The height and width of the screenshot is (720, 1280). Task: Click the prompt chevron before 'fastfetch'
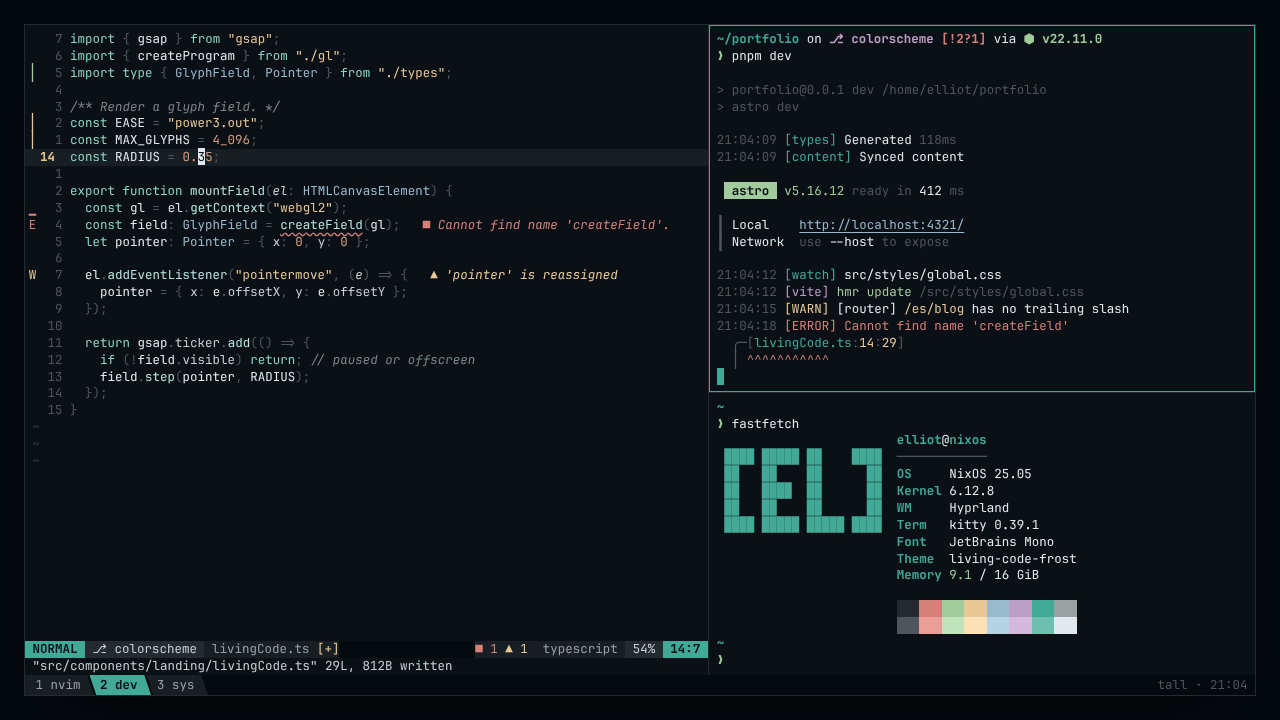[x=720, y=424]
